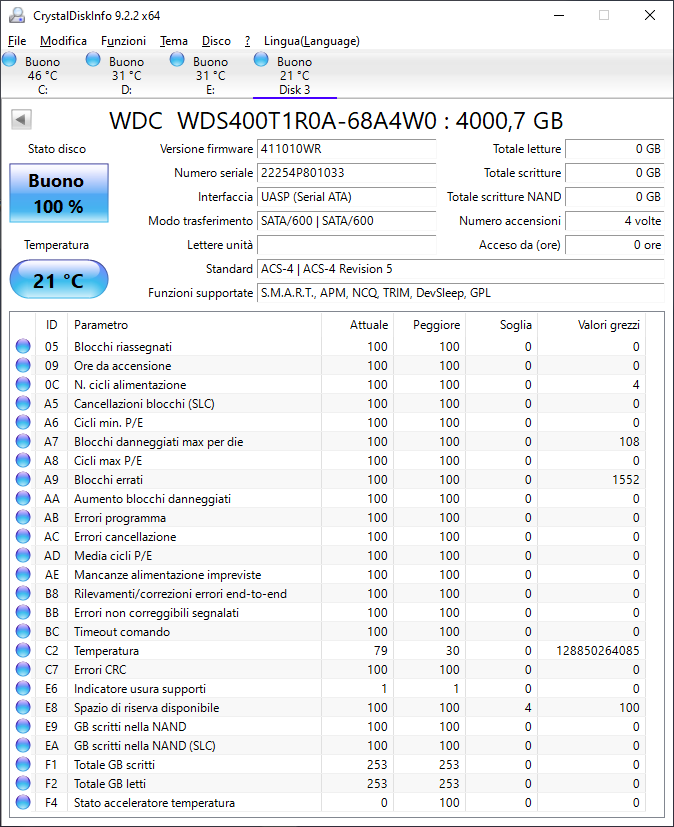Image resolution: width=674 pixels, height=827 pixels.
Task: Switch to disk C: tab at 46 °C
Action: [x=42, y=75]
